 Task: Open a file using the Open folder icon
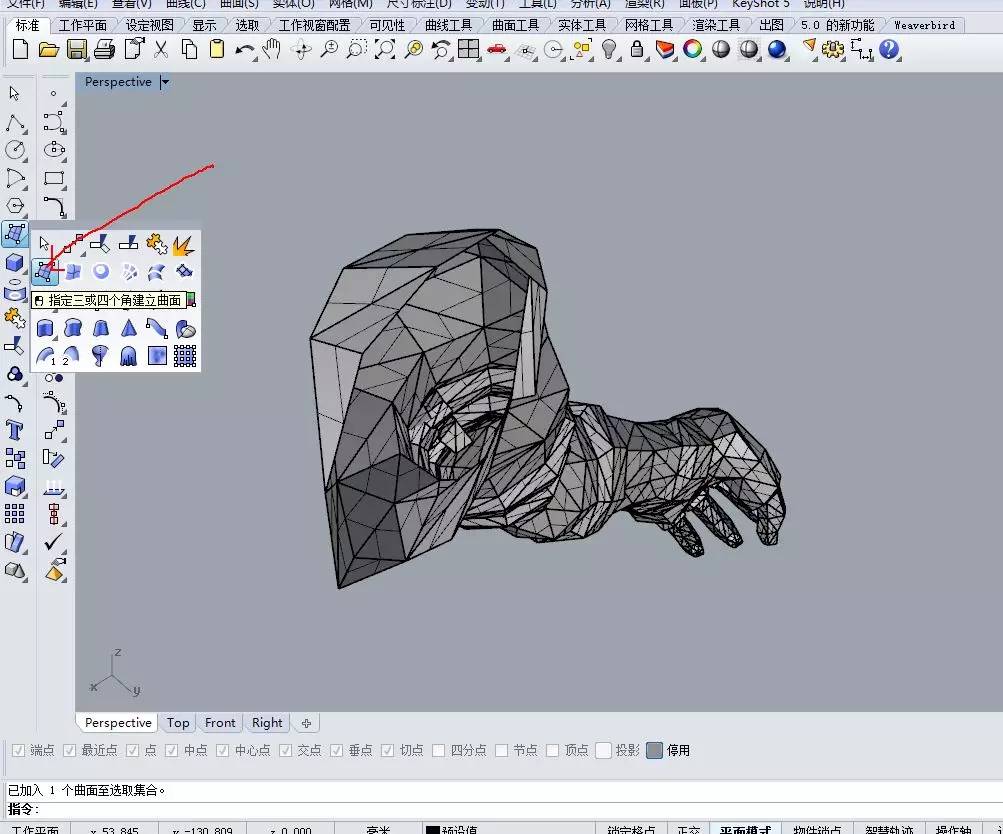click(x=51, y=49)
